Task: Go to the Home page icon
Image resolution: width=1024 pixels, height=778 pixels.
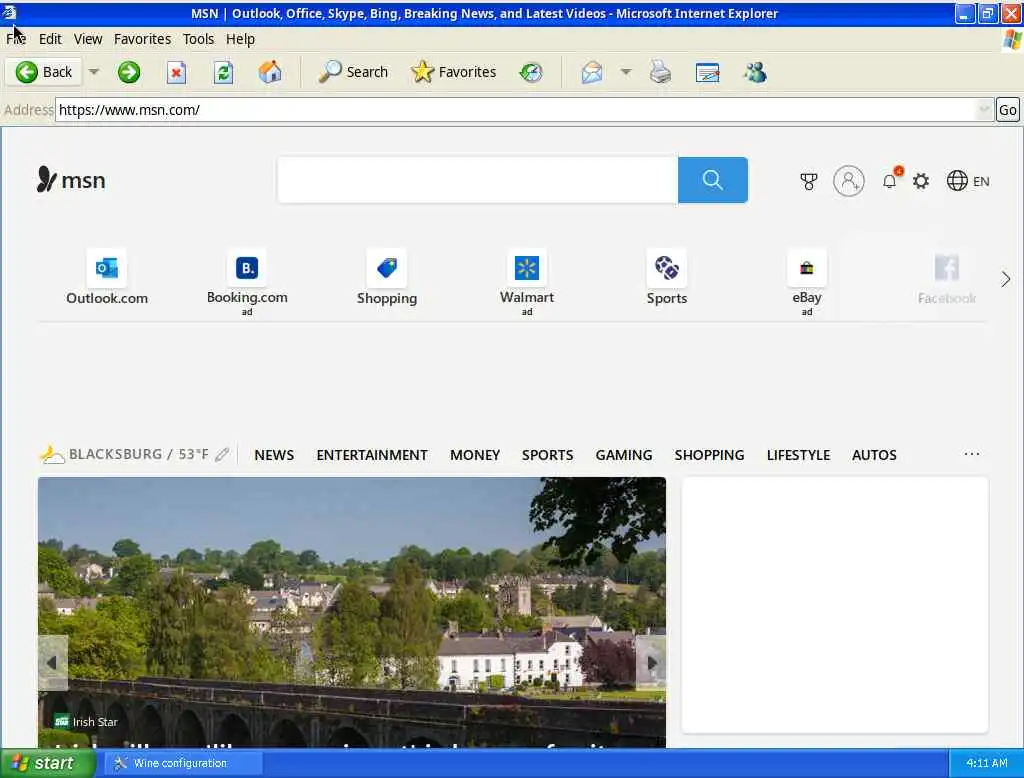Action: [x=270, y=72]
